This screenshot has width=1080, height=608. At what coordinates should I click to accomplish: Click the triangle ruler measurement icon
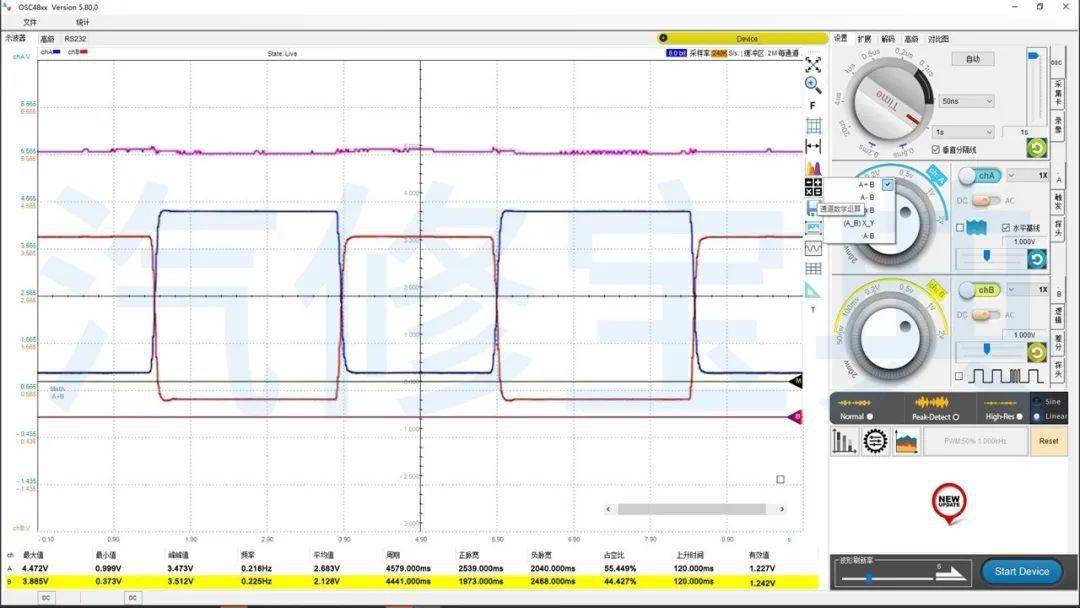(x=813, y=290)
